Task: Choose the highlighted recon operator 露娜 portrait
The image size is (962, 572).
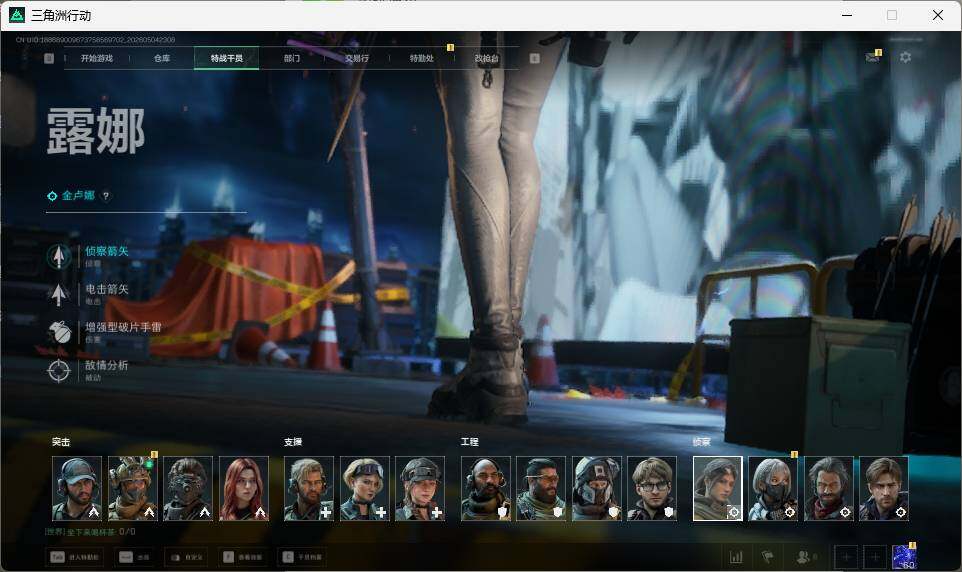Action: pos(718,489)
